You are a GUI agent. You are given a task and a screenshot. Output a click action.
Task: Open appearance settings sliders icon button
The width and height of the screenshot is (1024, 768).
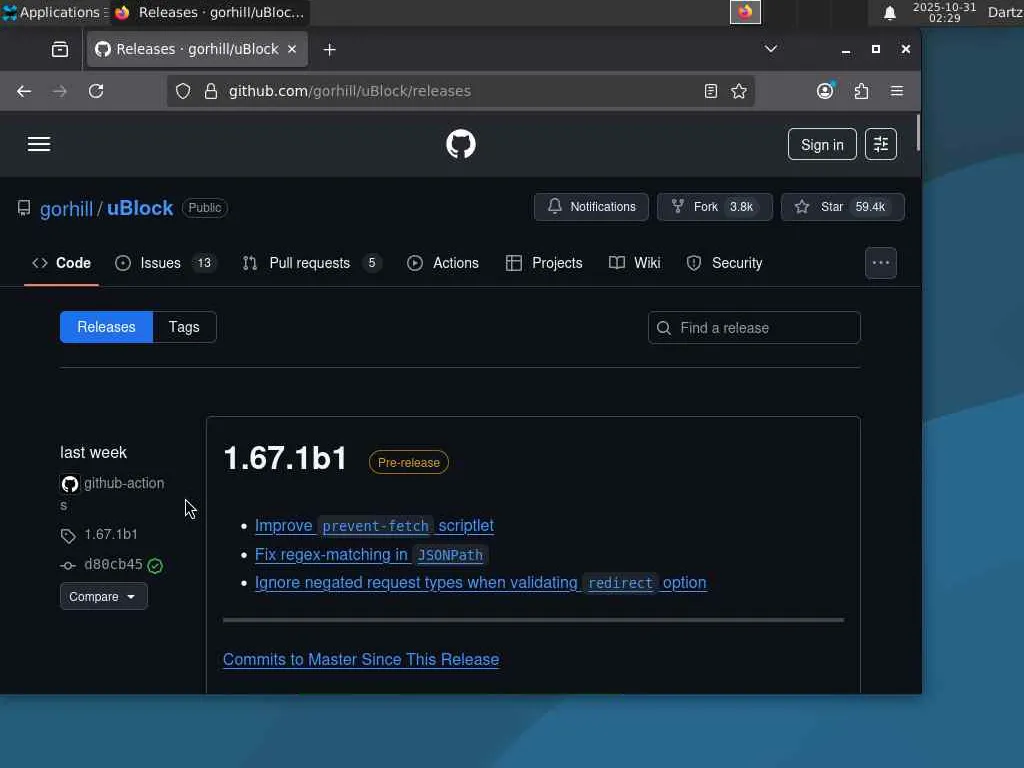[x=880, y=144]
